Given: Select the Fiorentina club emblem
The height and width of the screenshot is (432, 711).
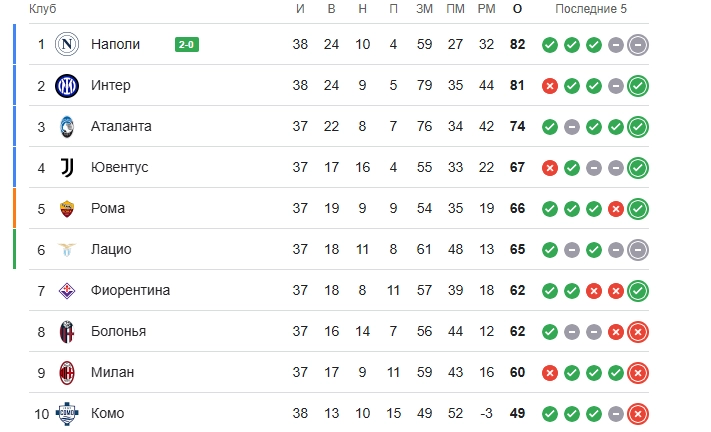Looking at the screenshot, I should 67,291.
